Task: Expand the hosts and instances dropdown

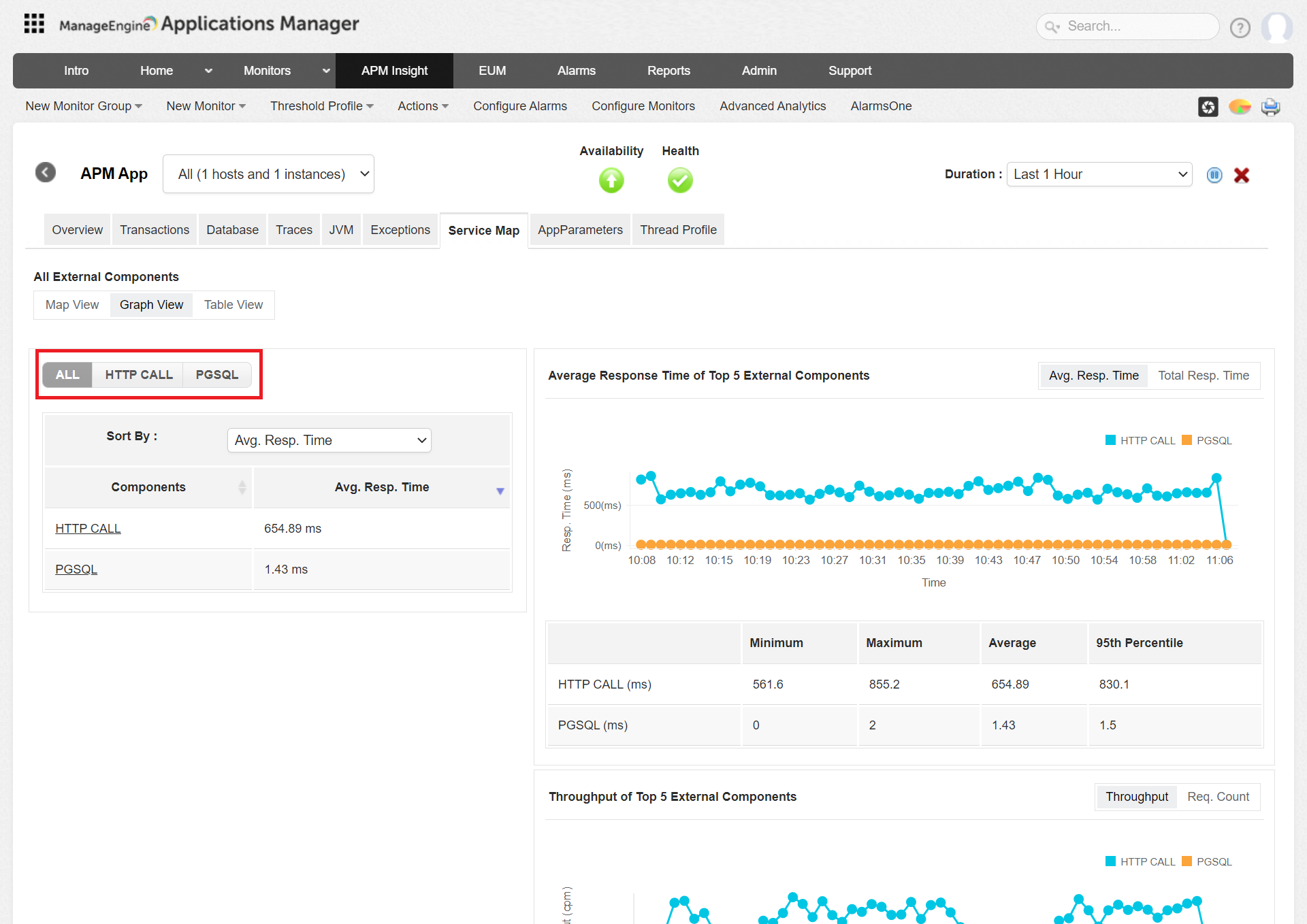Action: pos(268,174)
